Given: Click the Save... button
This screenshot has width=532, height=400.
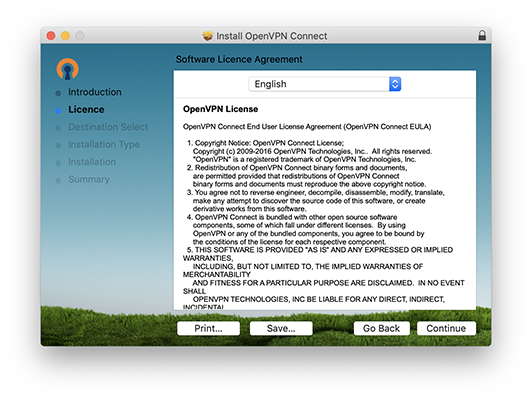Looking at the screenshot, I should pyautogui.click(x=281, y=328).
